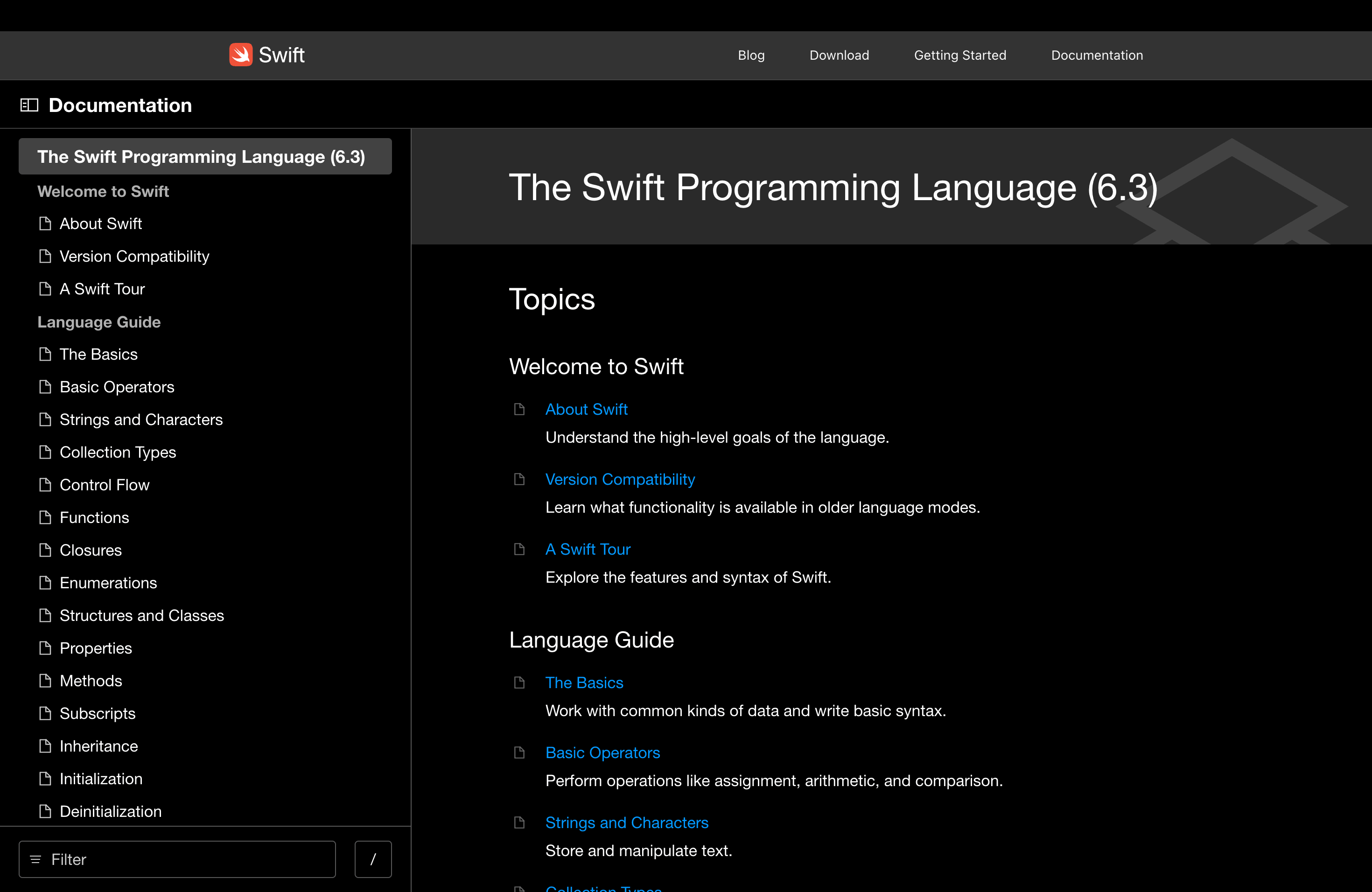Image resolution: width=1372 pixels, height=892 pixels.
Task: Select Getting Started in the top navigation
Action: [960, 56]
